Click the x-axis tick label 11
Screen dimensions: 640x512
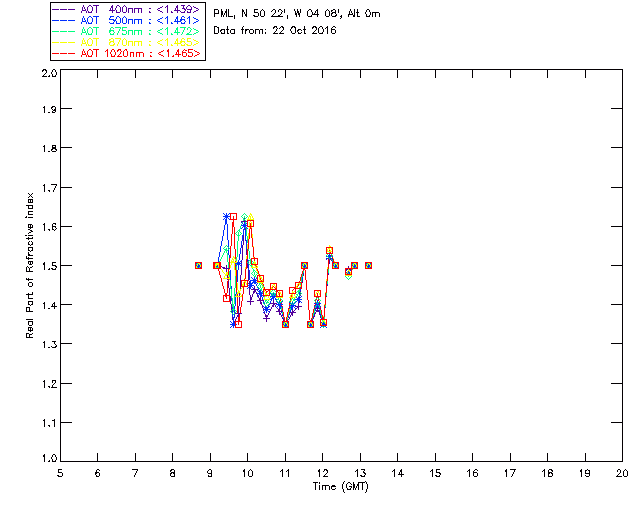[285, 473]
